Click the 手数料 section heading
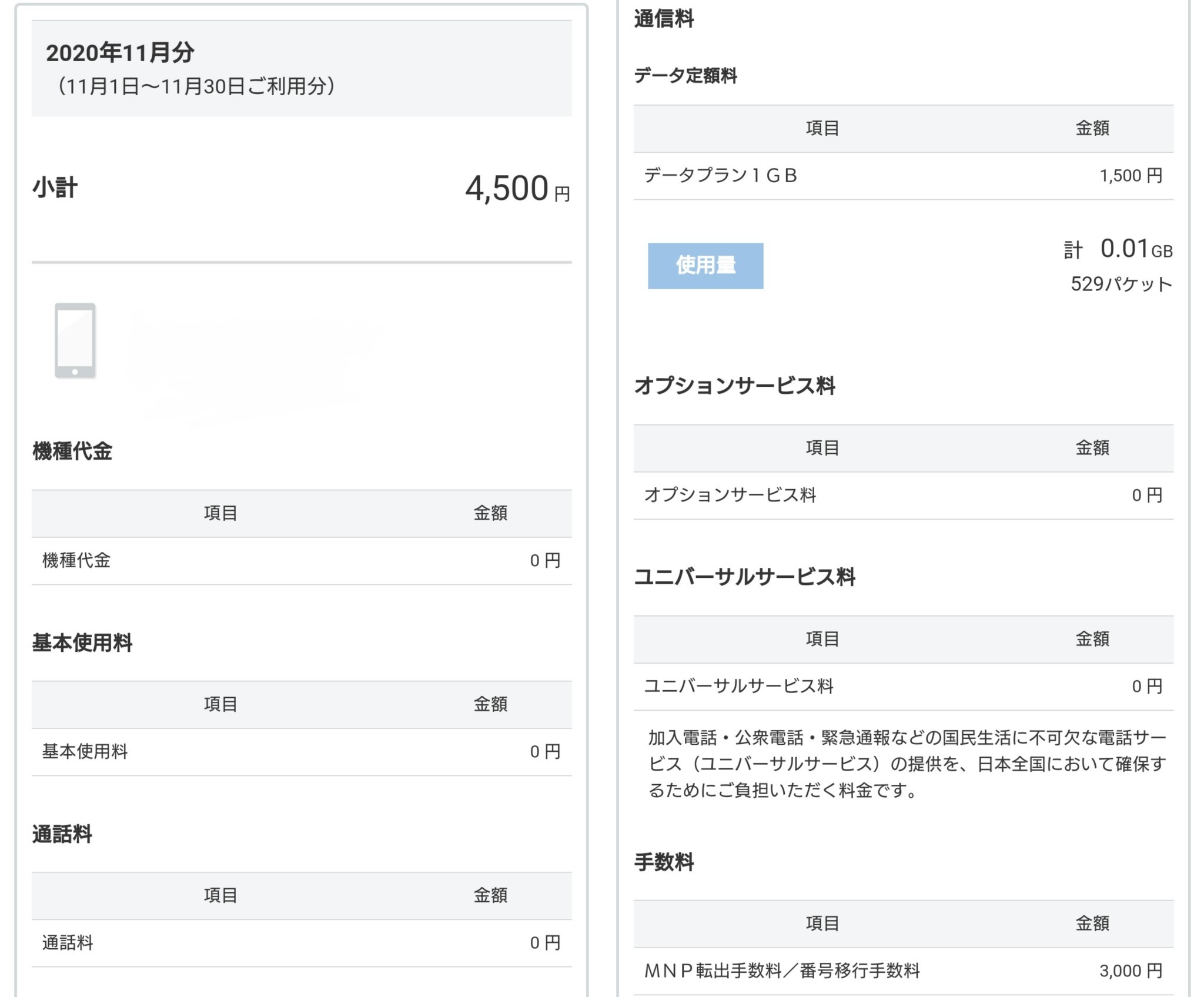Screen dimensions: 1204x997 tap(664, 862)
